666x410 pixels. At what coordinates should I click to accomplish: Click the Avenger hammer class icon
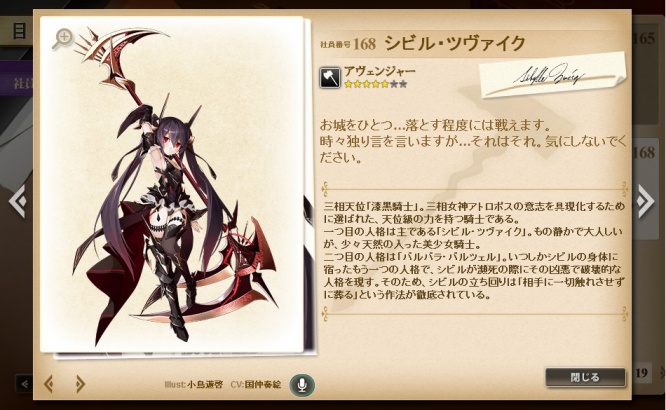pyautogui.click(x=330, y=77)
